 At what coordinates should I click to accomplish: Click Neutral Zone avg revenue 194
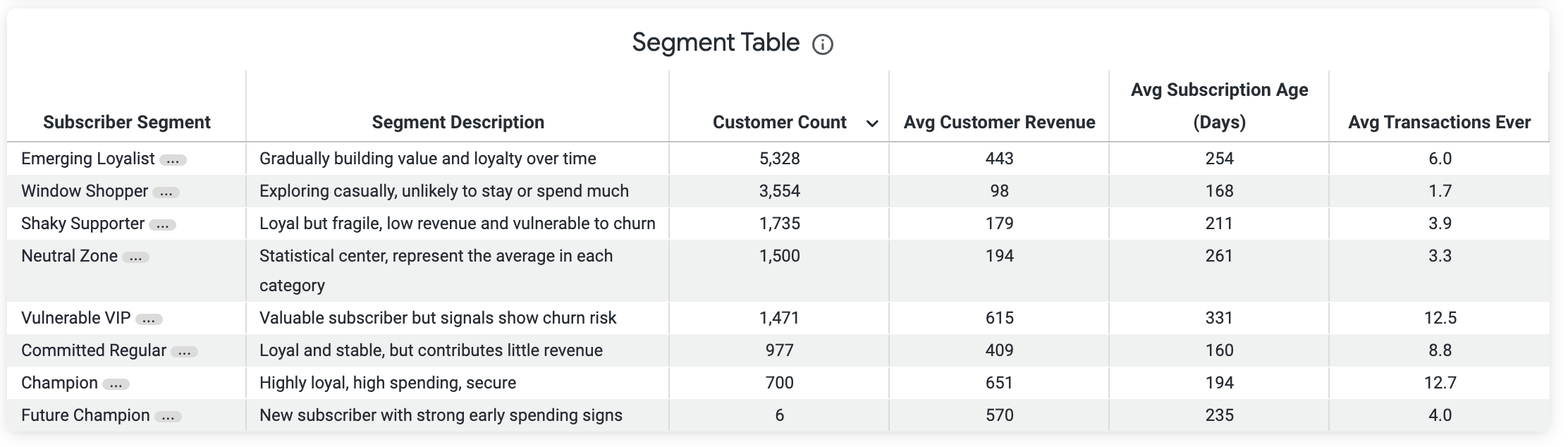click(x=1000, y=256)
